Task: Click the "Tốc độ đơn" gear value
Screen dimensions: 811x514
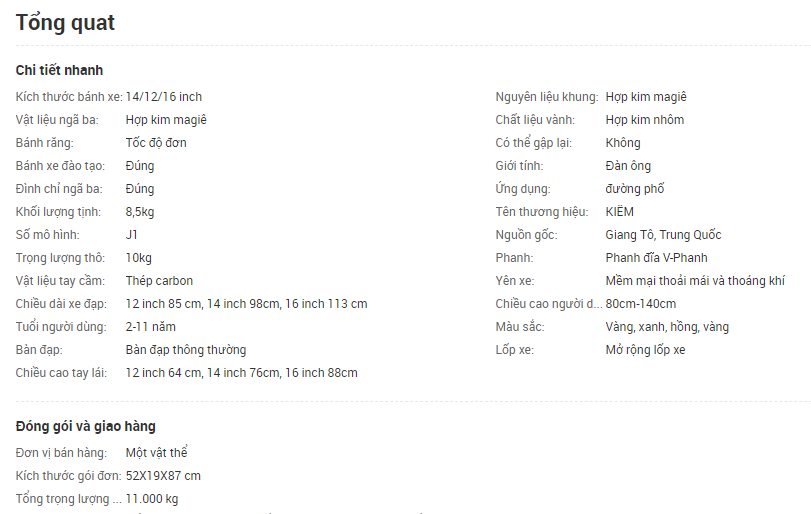Action: coord(156,143)
